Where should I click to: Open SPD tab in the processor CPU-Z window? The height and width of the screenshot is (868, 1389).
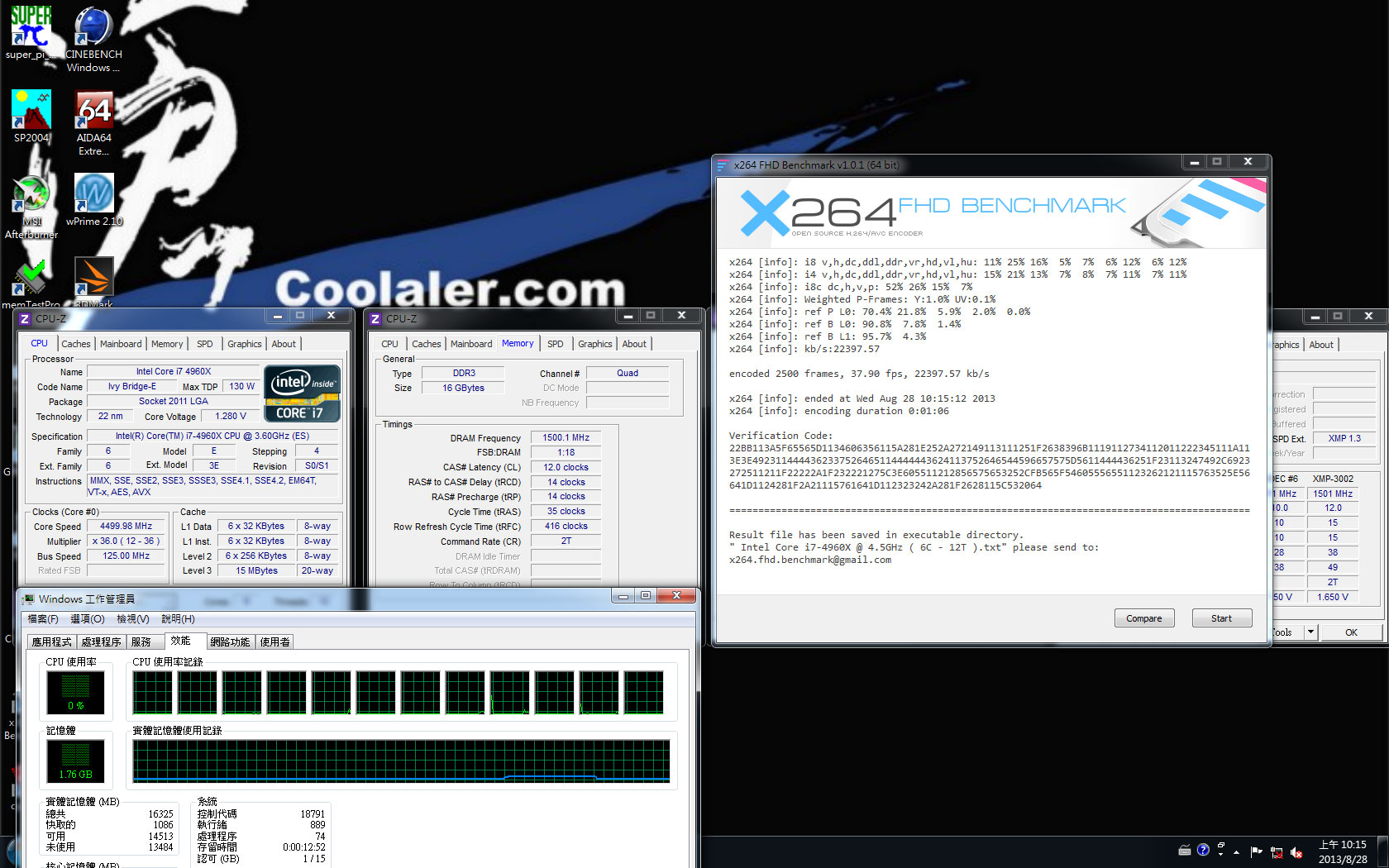[205, 344]
